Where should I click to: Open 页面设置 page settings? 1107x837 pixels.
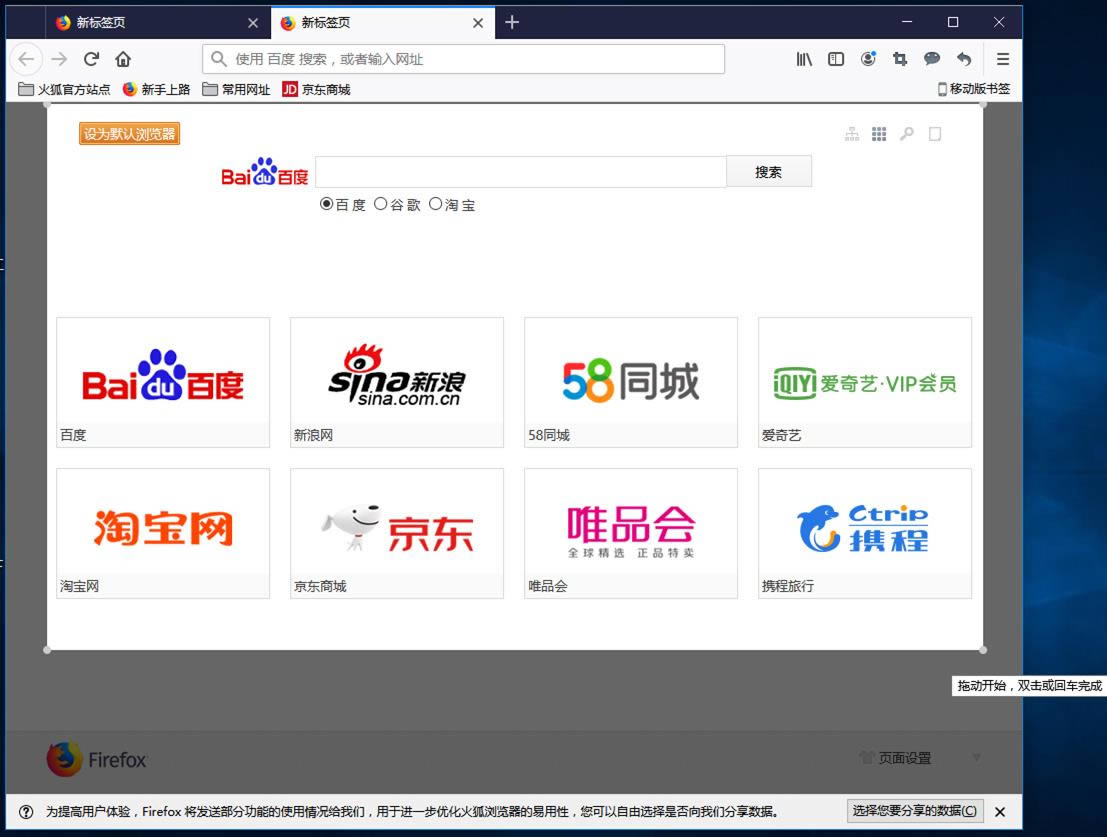pos(896,758)
